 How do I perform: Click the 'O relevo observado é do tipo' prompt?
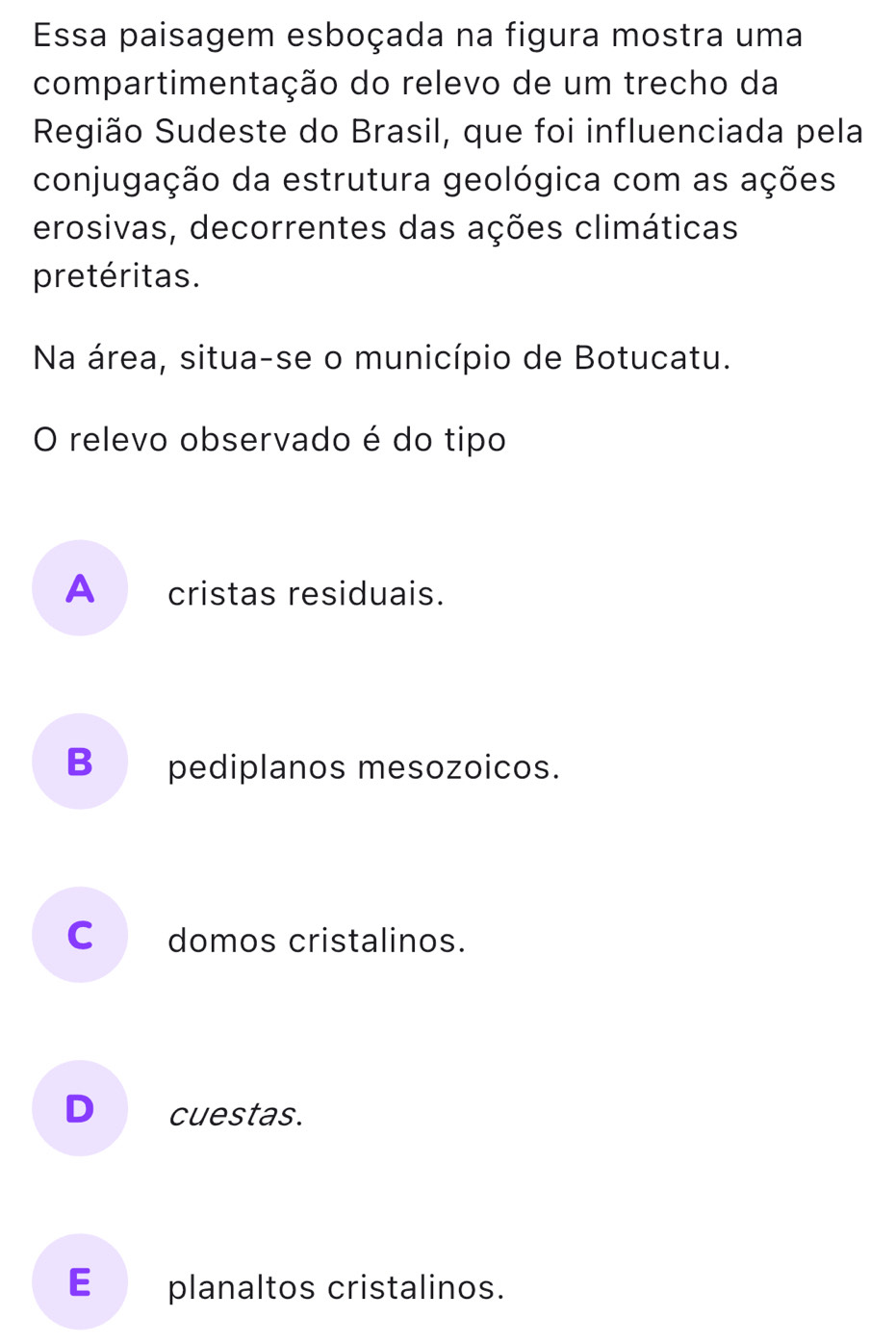tap(269, 440)
